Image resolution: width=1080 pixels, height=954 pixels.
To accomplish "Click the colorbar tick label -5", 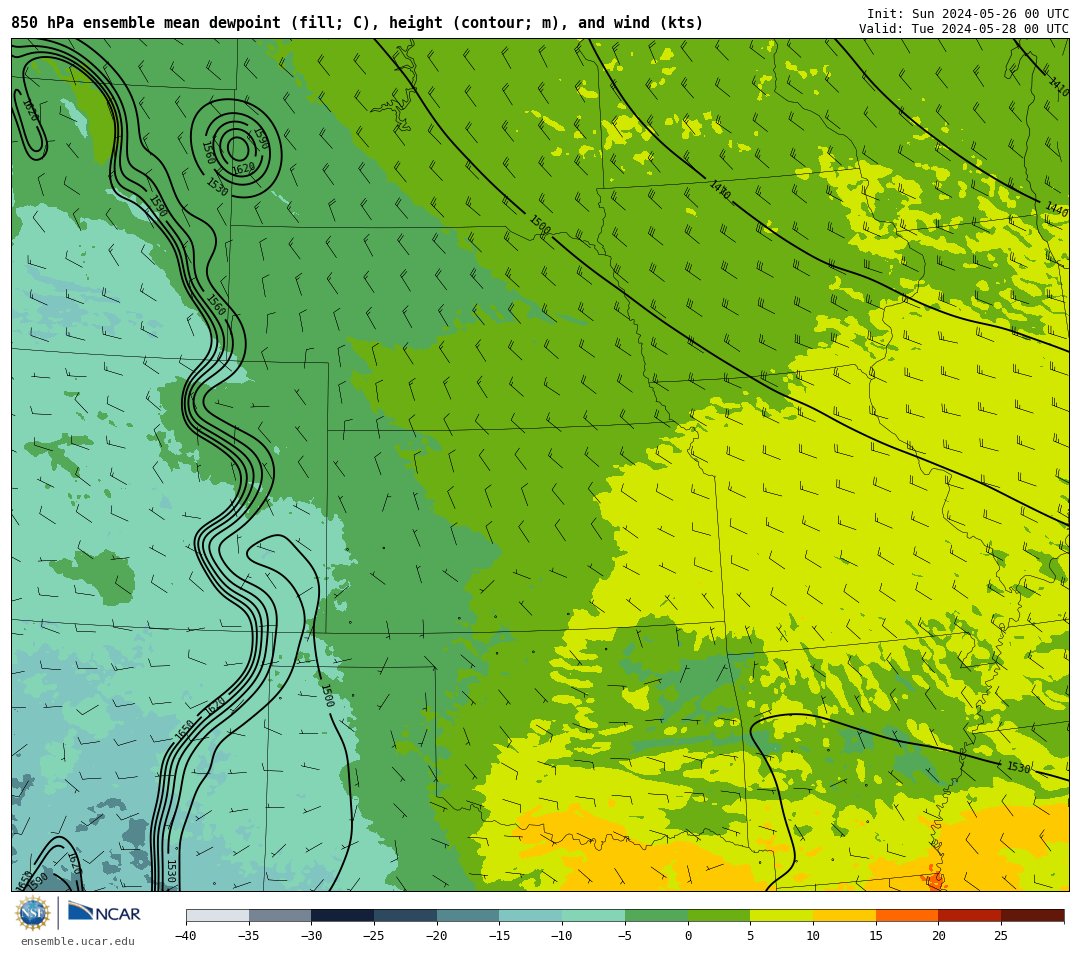I will [x=625, y=935].
